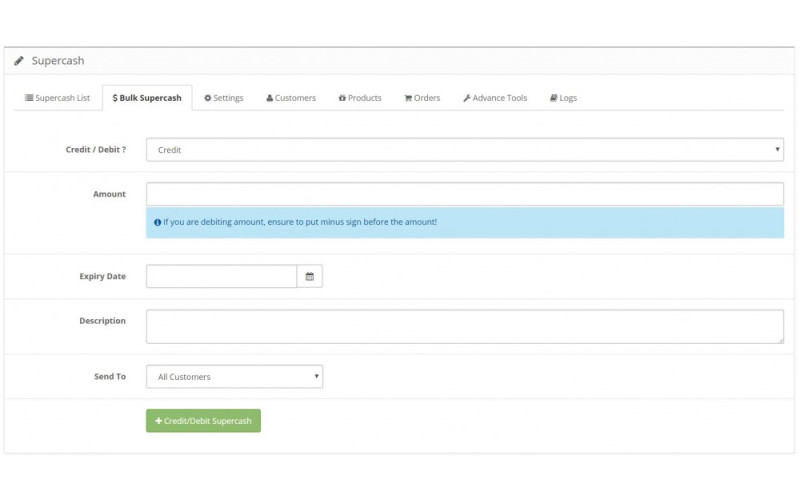This screenshot has height=500, width=800.
Task: Click inside the Description text area
Action: (465, 327)
